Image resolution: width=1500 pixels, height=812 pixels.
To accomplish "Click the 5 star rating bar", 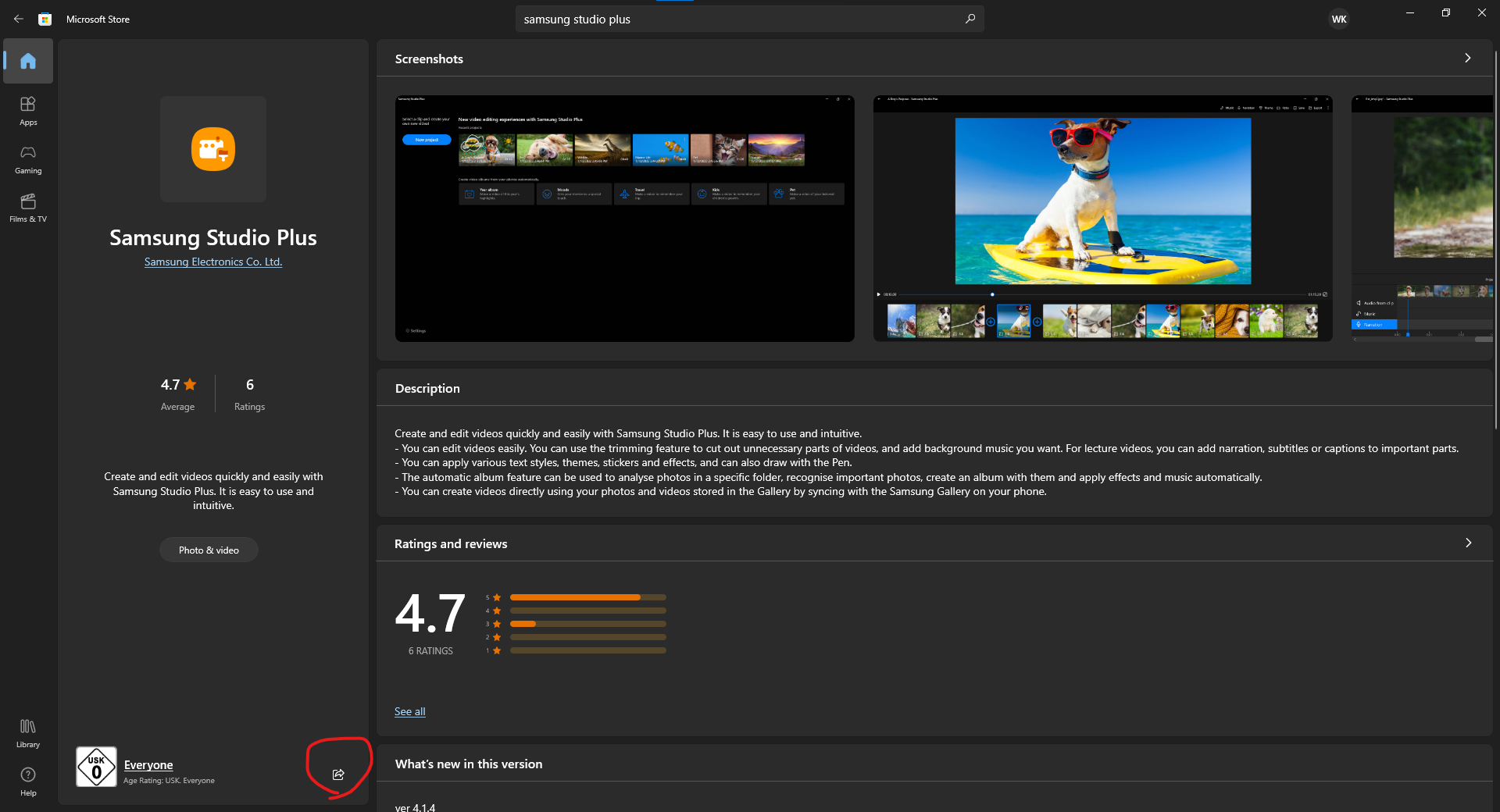I will coord(588,597).
